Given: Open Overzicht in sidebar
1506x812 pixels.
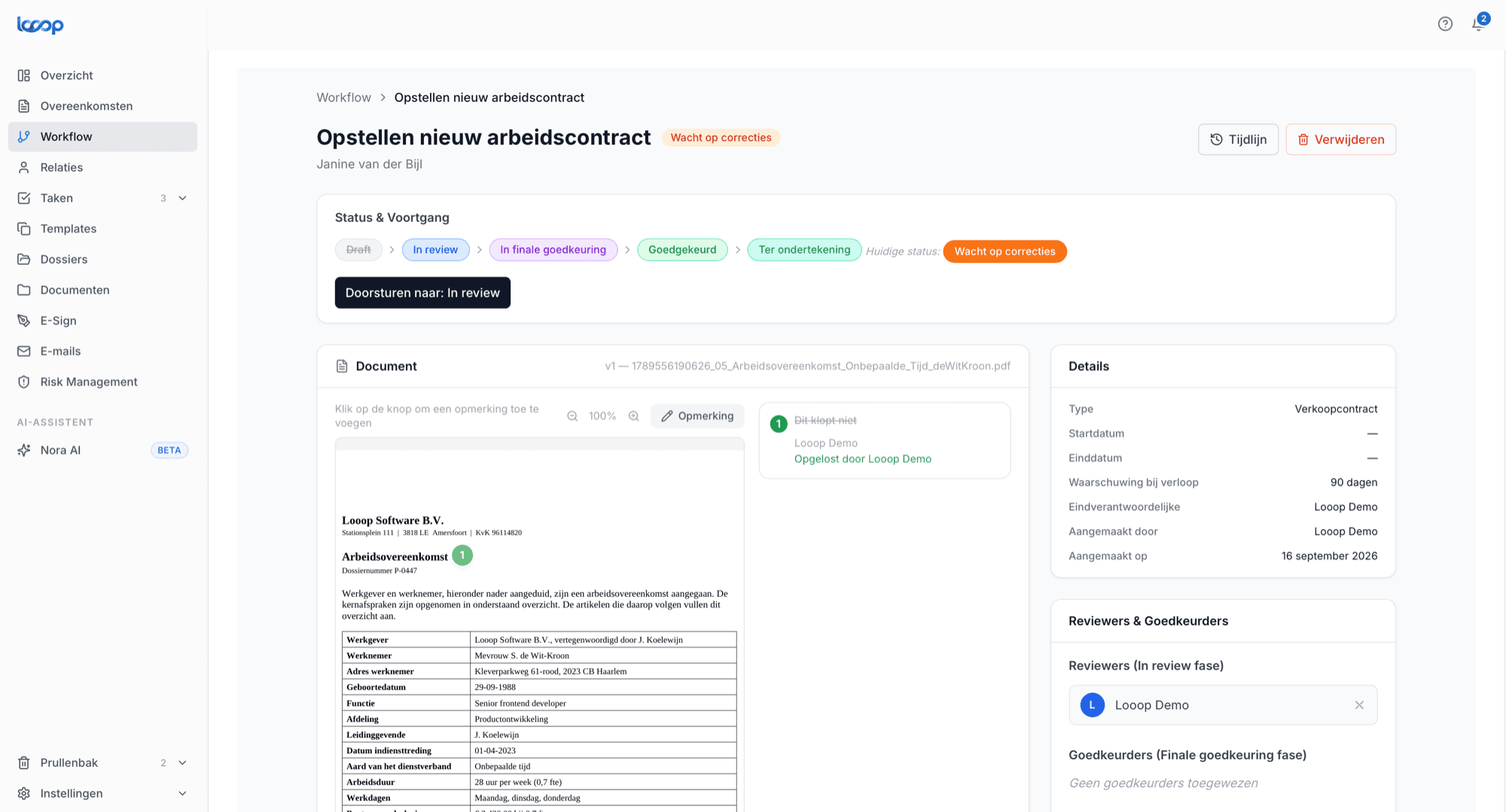Looking at the screenshot, I should 102,75.
